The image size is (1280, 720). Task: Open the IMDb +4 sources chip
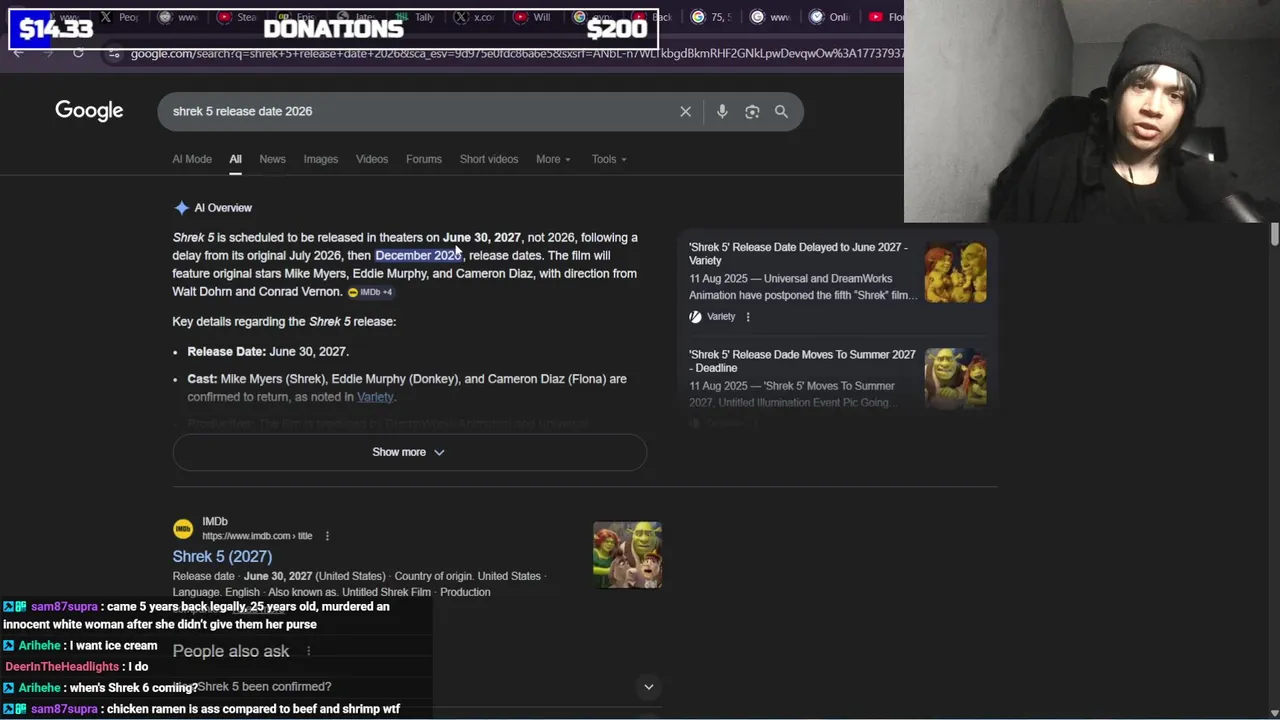[370, 292]
